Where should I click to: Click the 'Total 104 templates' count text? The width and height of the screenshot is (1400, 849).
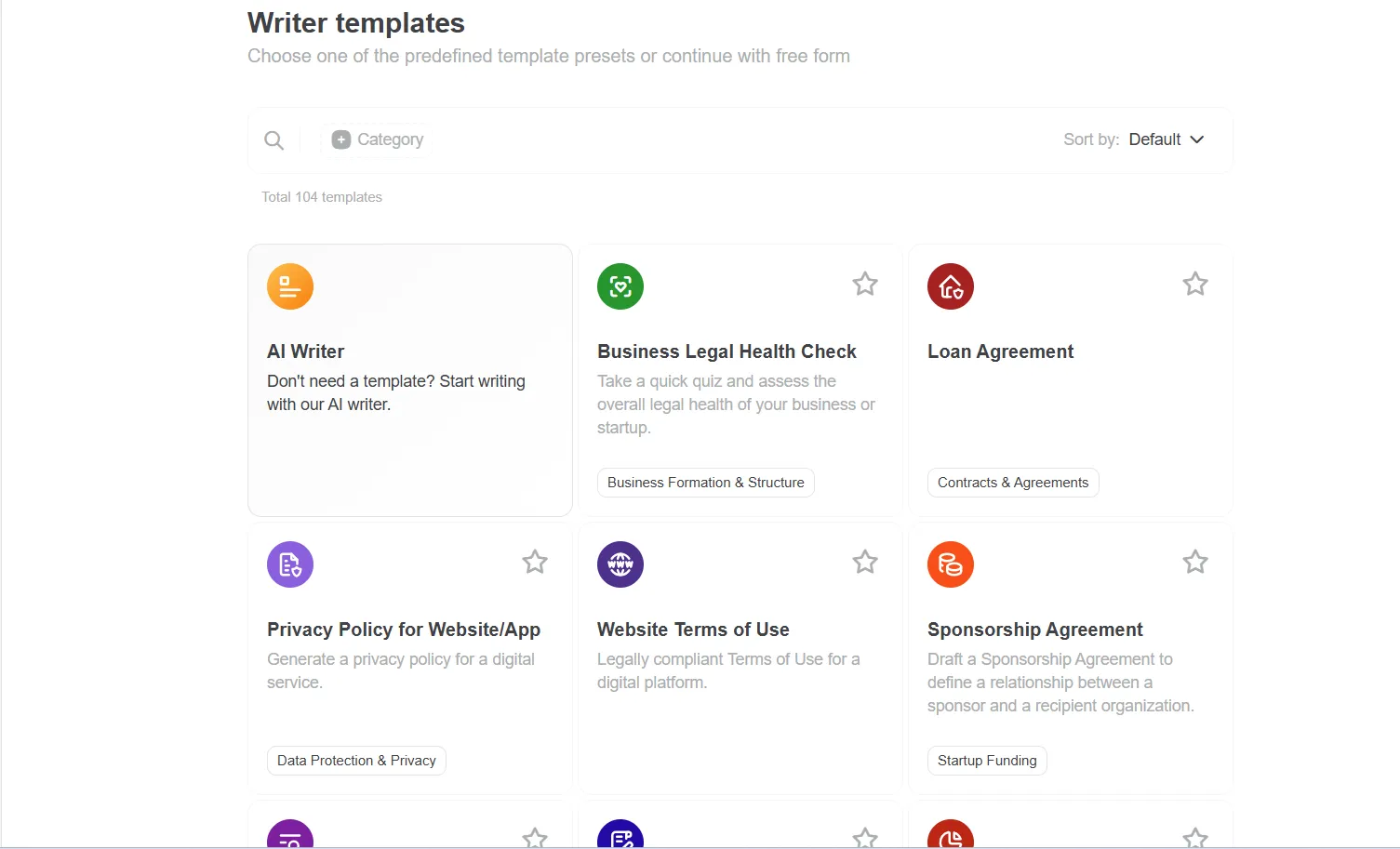[322, 197]
